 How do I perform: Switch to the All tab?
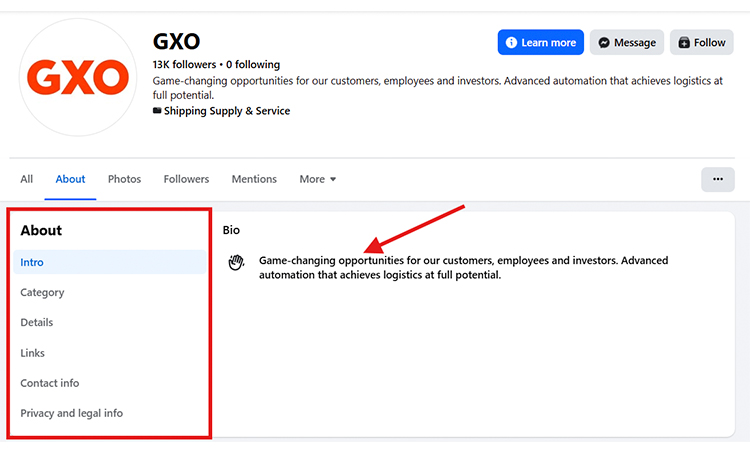(x=26, y=179)
